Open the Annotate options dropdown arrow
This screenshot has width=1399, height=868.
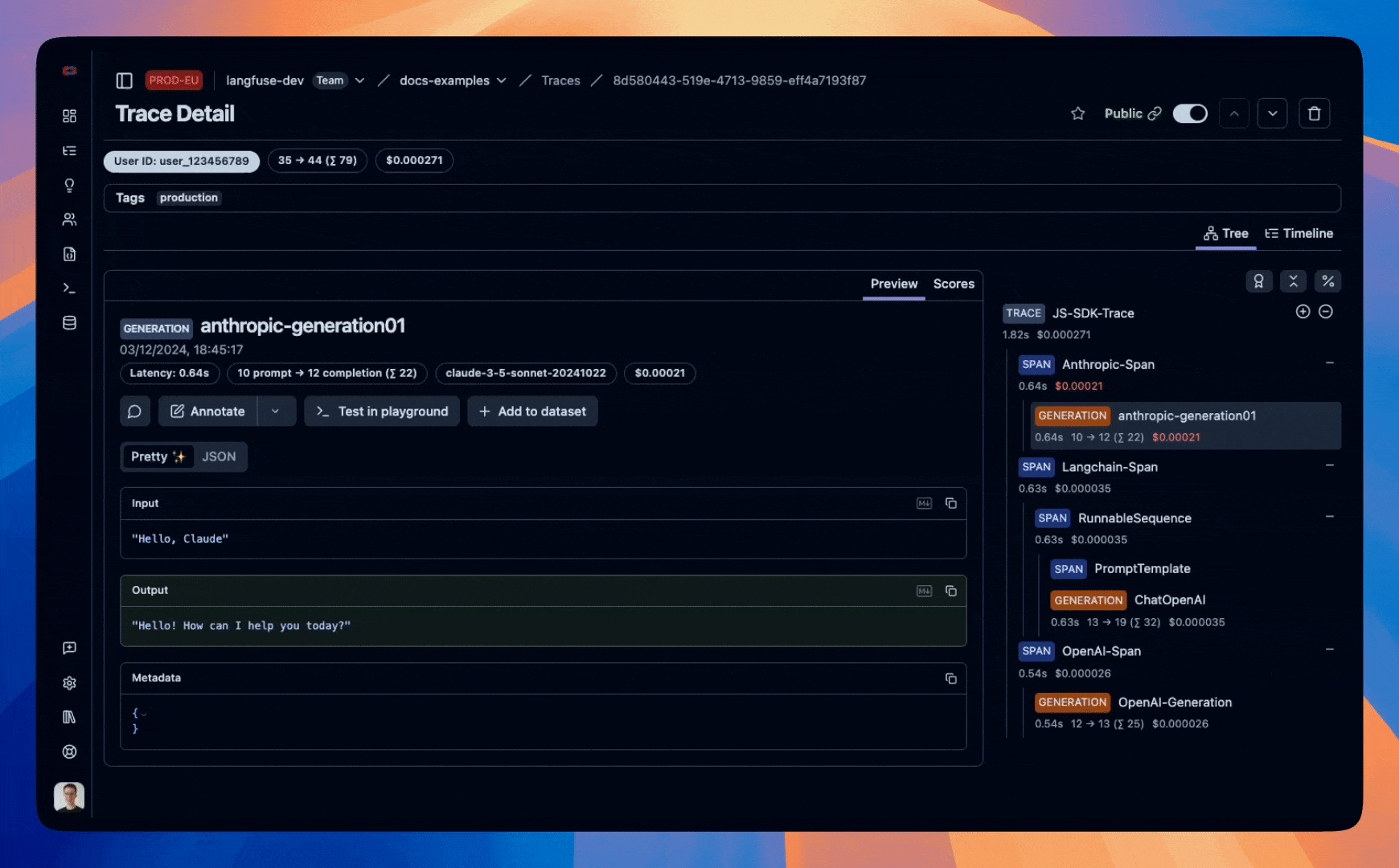[x=276, y=411]
